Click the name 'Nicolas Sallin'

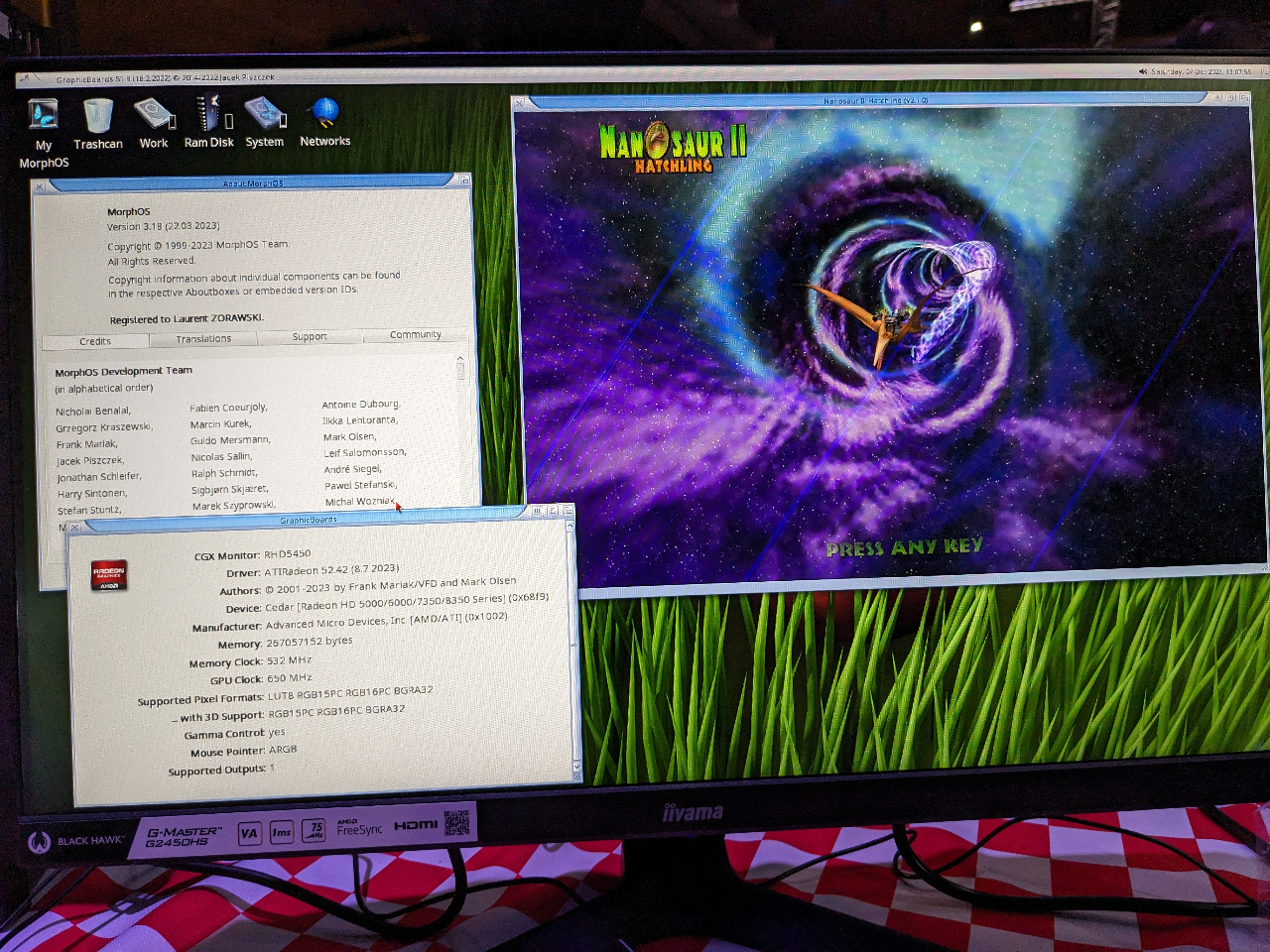(221, 457)
